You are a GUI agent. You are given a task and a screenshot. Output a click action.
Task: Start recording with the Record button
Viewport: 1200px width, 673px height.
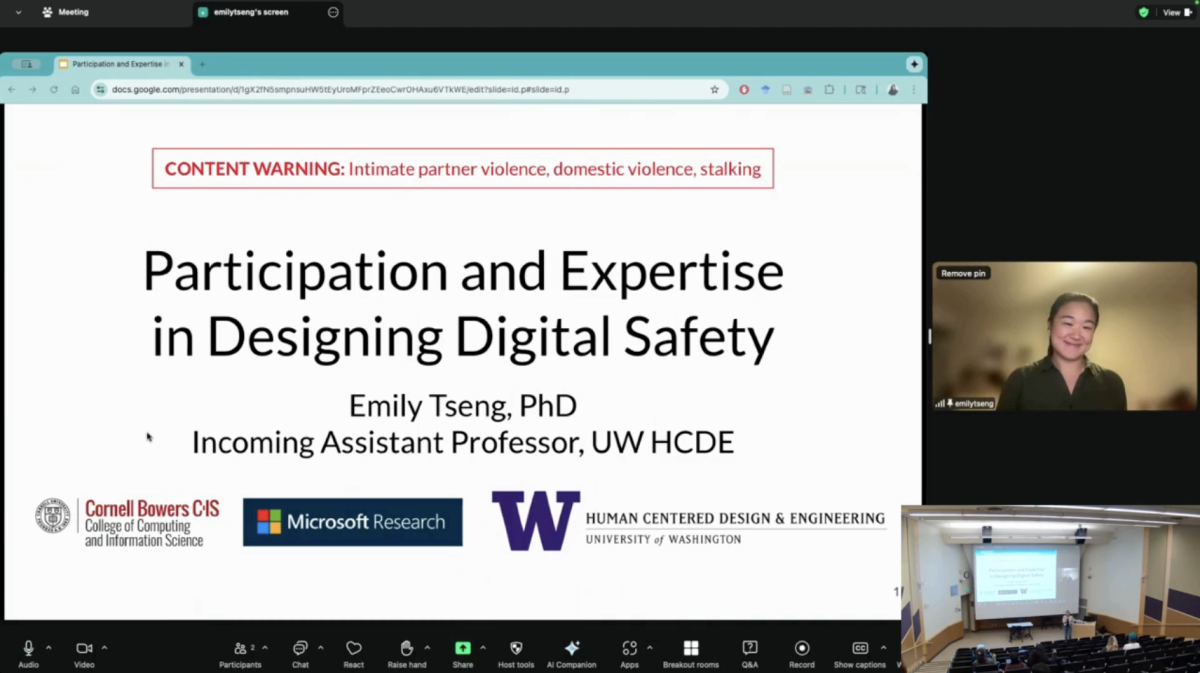tap(801, 649)
